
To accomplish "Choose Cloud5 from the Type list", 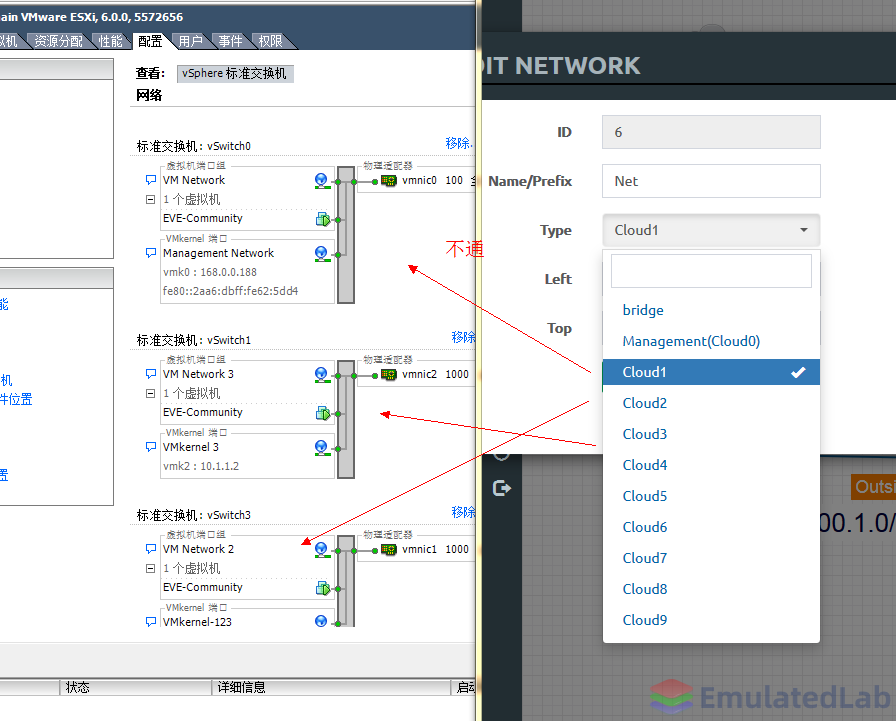I will 711,496.
